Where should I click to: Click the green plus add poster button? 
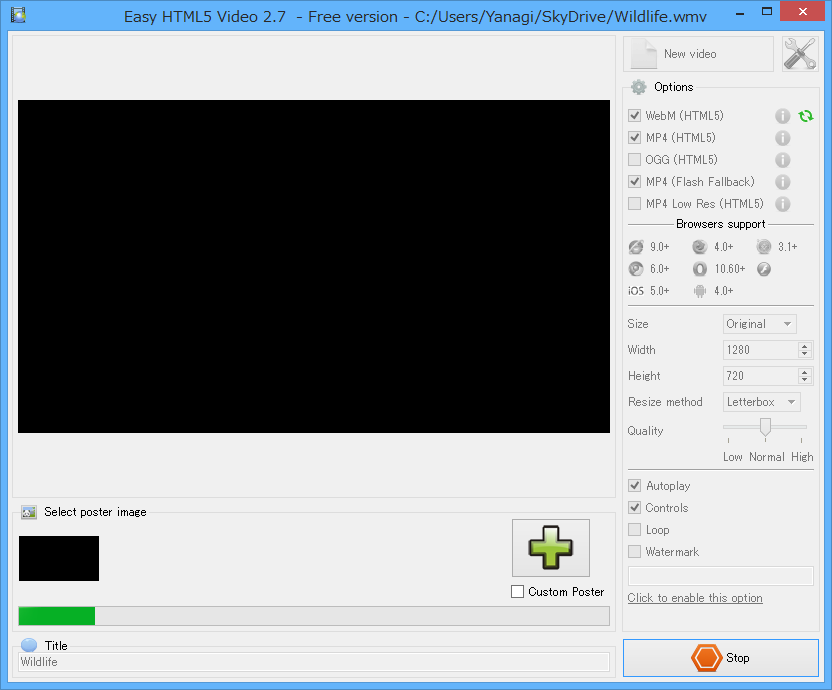[551, 548]
